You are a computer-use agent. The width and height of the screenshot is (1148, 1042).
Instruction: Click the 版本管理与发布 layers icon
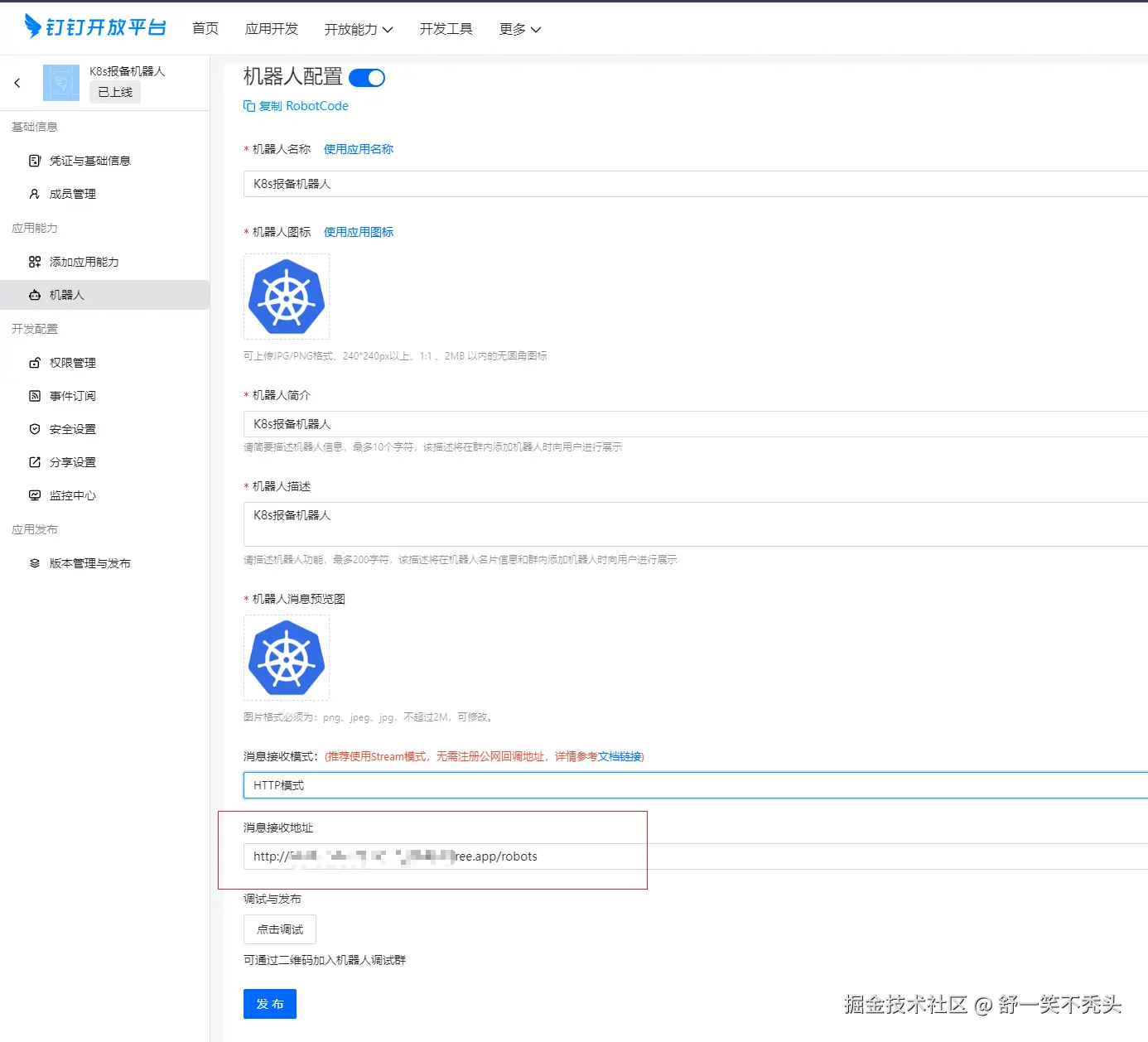(x=35, y=563)
